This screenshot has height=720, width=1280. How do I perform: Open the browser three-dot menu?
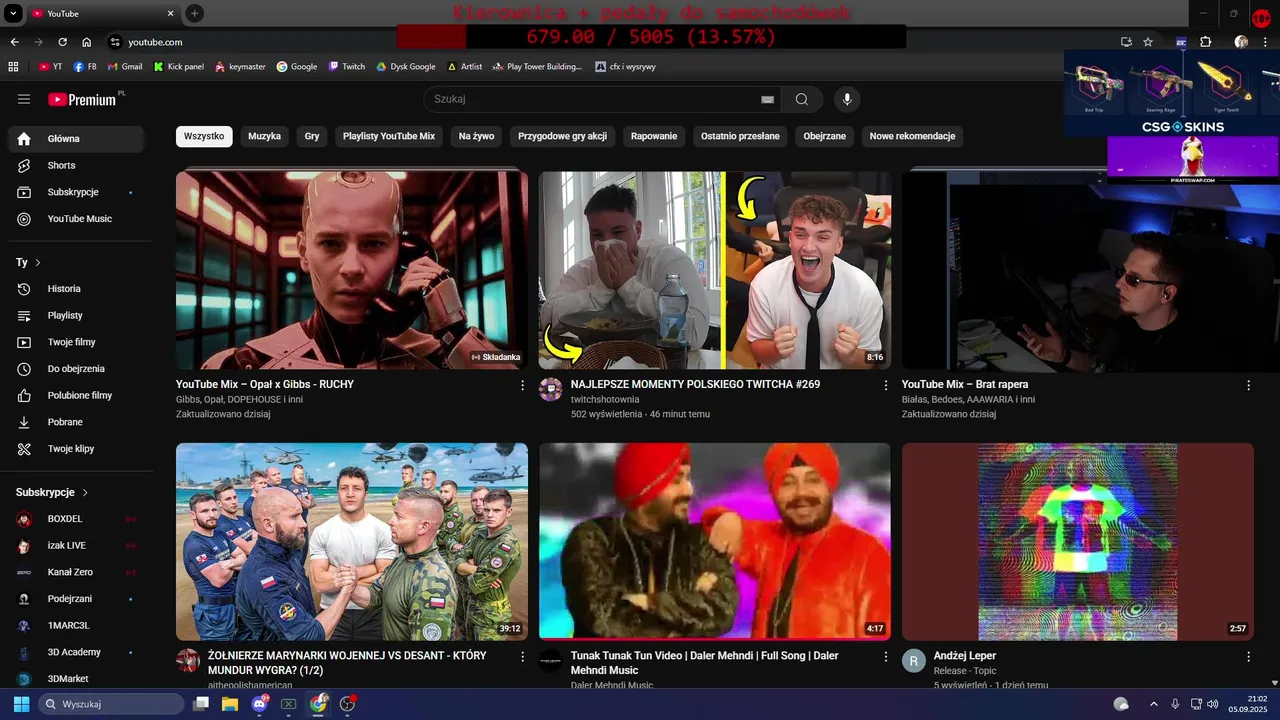tap(1267, 42)
